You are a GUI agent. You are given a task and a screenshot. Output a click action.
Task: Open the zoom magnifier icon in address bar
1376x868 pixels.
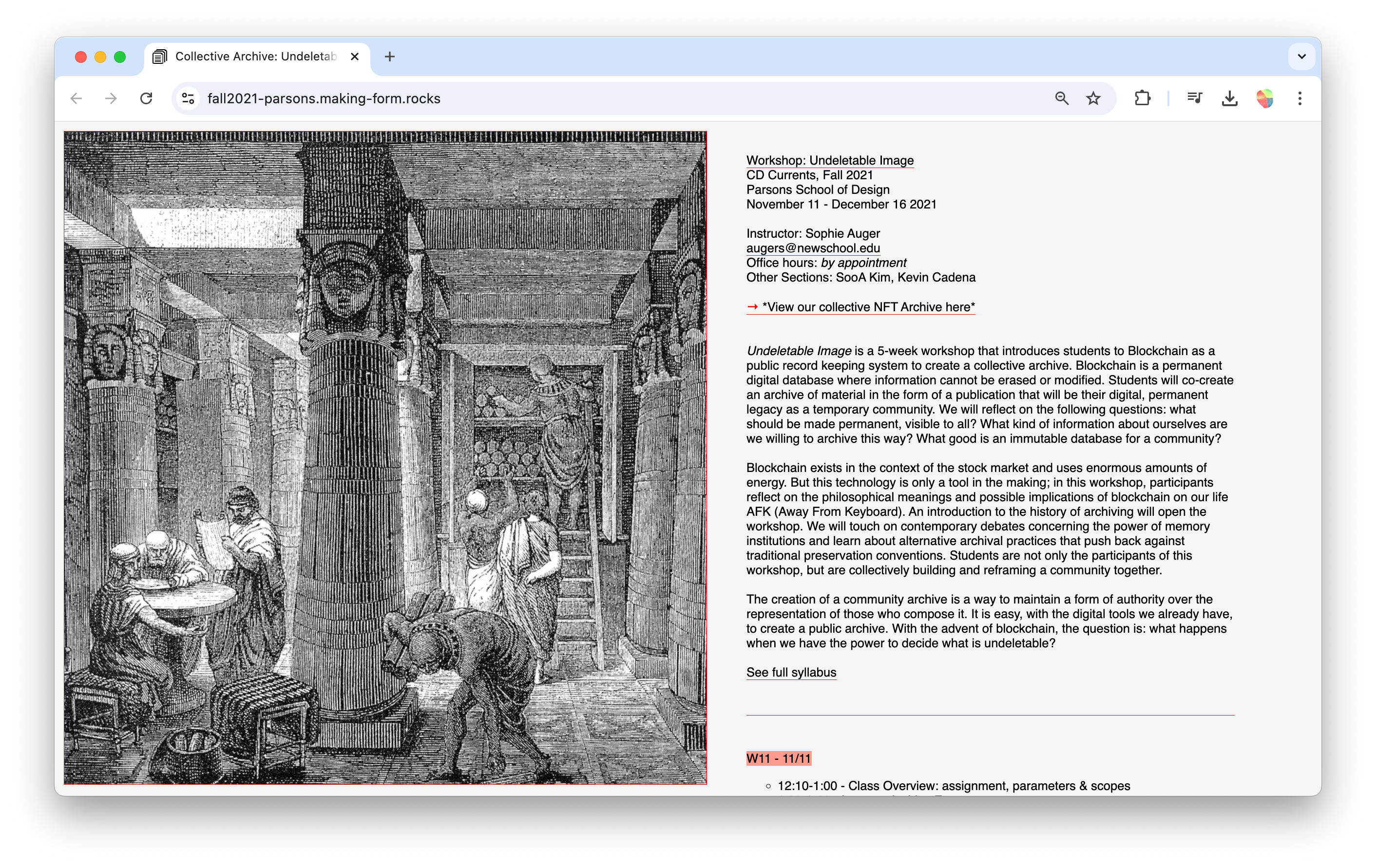point(1061,98)
